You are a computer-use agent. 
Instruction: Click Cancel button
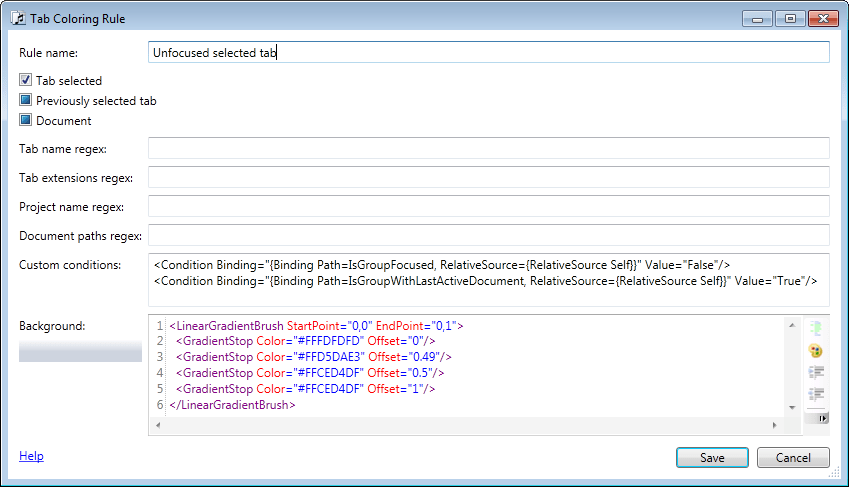pos(793,457)
